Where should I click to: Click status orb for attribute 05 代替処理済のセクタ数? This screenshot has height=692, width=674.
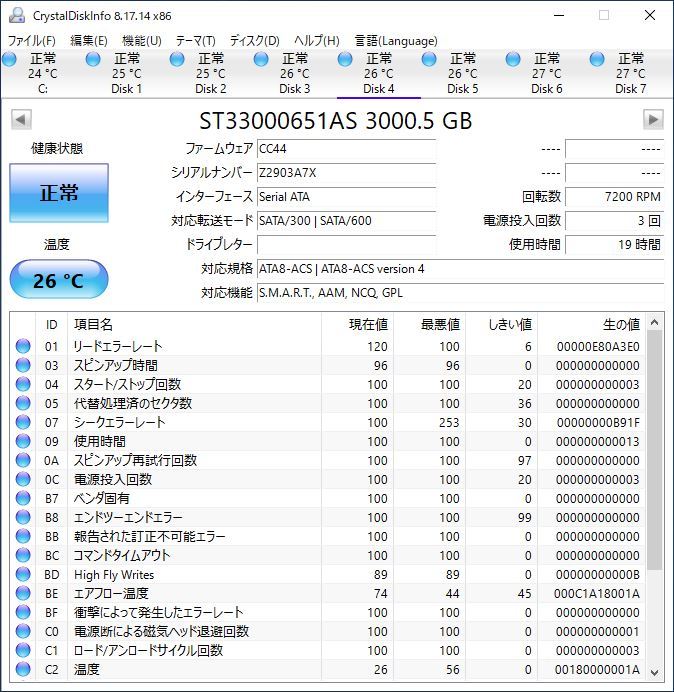(x=23, y=403)
